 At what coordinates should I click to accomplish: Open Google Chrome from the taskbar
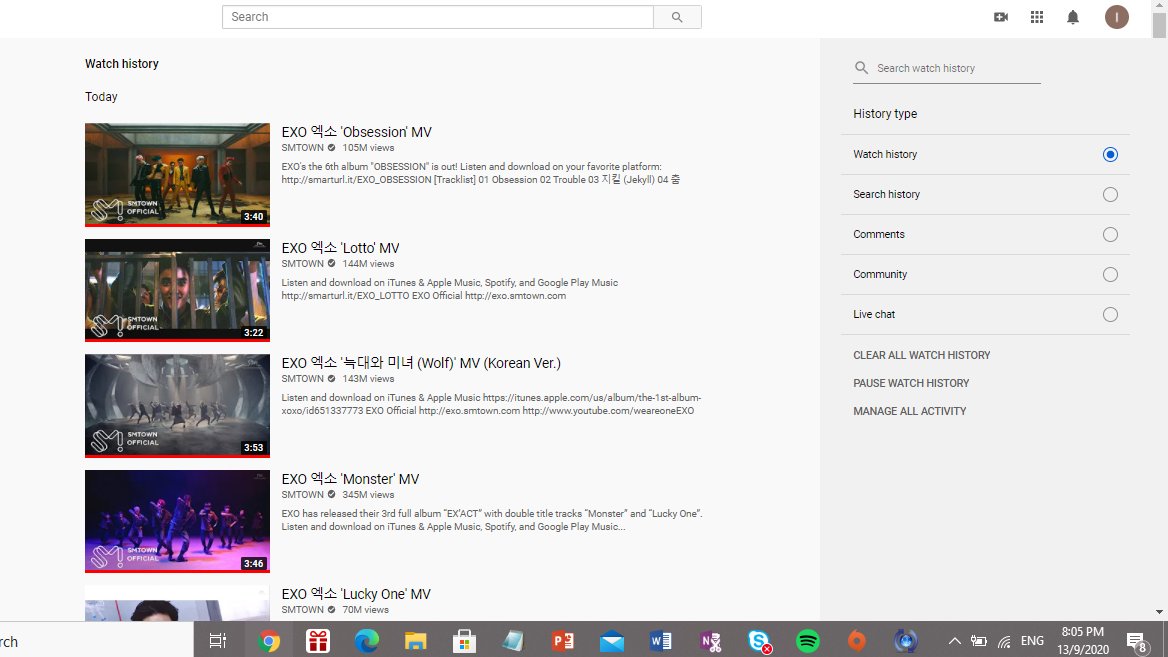click(x=269, y=641)
